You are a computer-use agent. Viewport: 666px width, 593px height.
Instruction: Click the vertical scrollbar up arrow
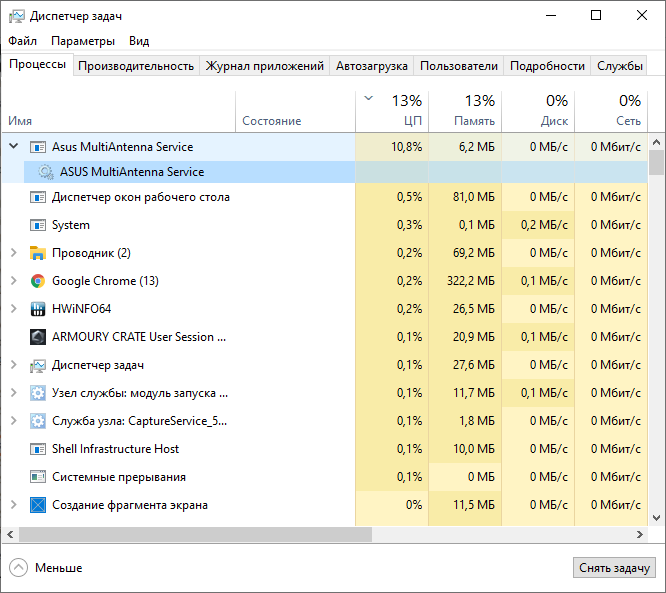656,142
